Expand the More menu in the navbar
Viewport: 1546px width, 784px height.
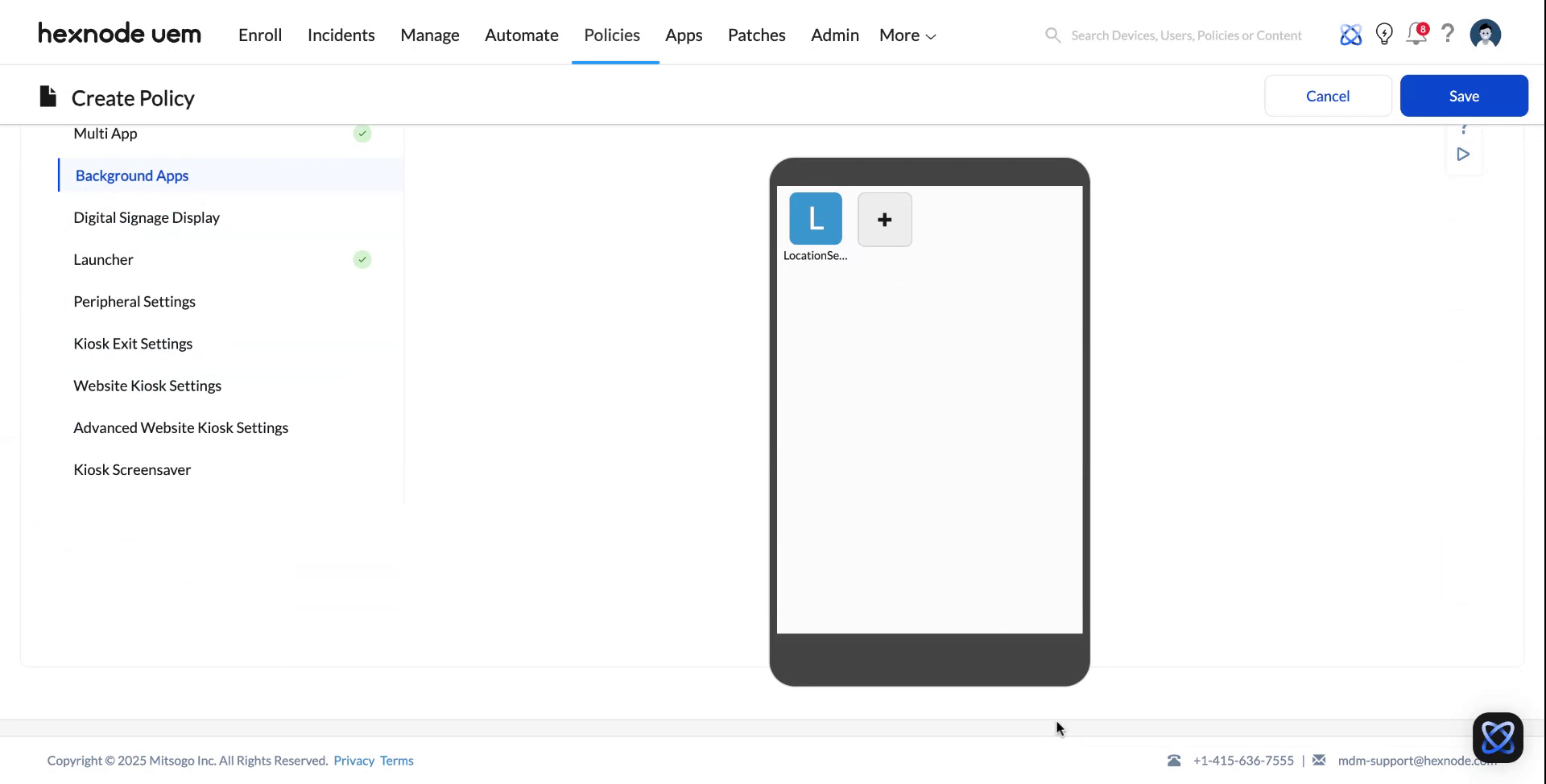tap(907, 35)
